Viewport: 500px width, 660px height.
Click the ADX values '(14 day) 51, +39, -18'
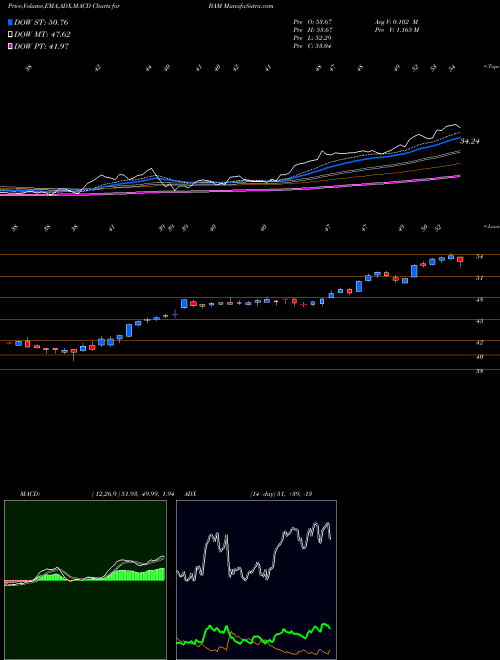281,494
